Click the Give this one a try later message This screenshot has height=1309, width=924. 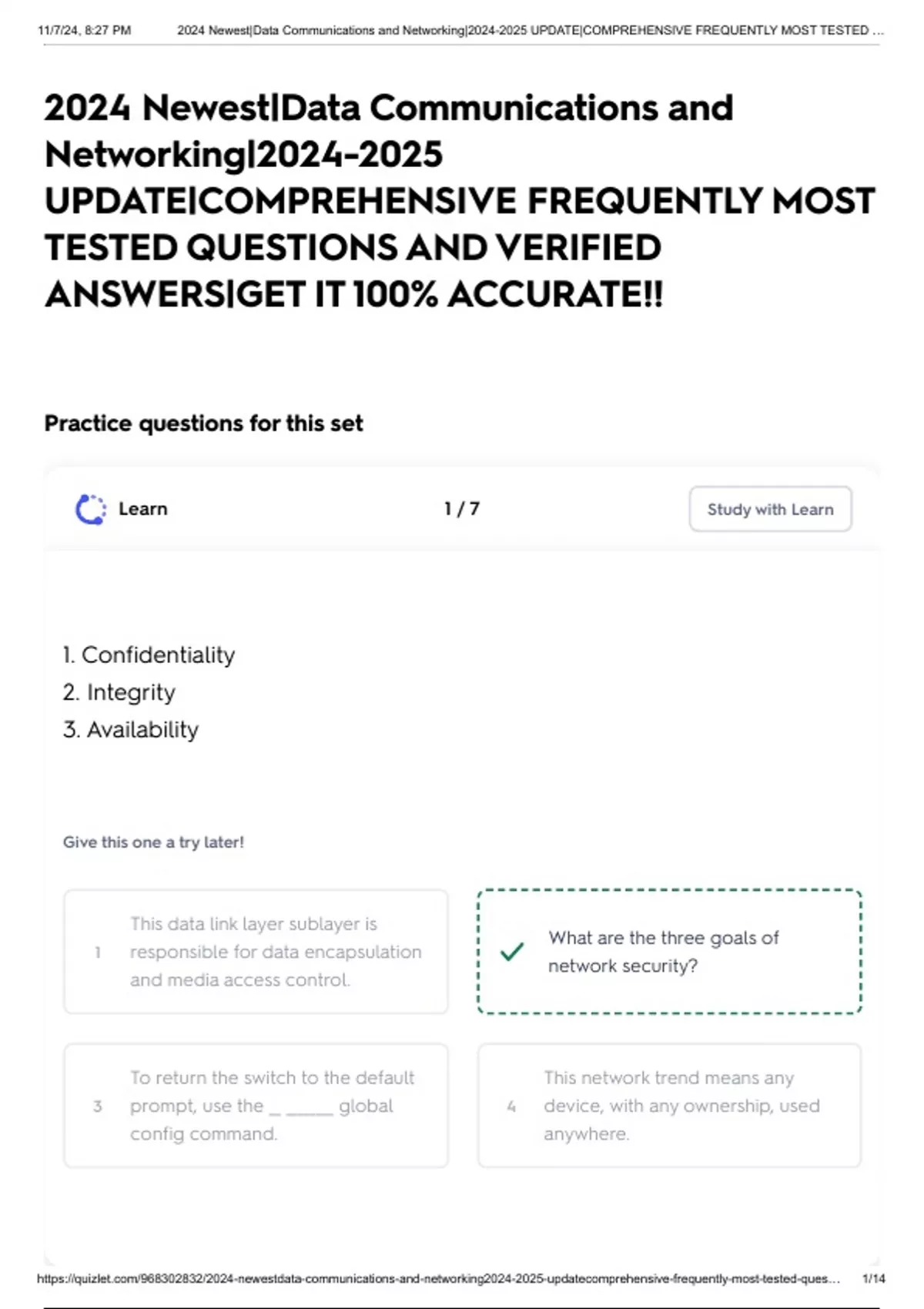tap(153, 842)
